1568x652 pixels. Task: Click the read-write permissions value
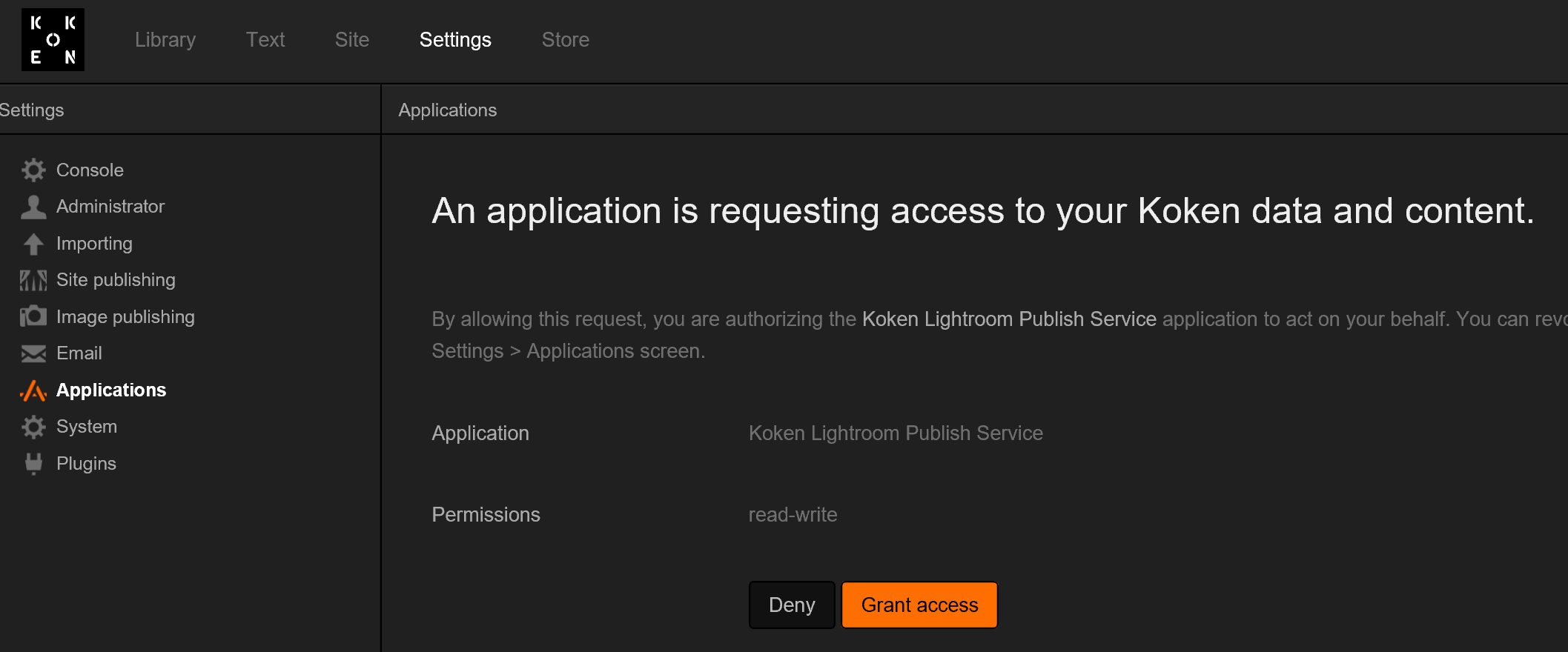pos(793,515)
